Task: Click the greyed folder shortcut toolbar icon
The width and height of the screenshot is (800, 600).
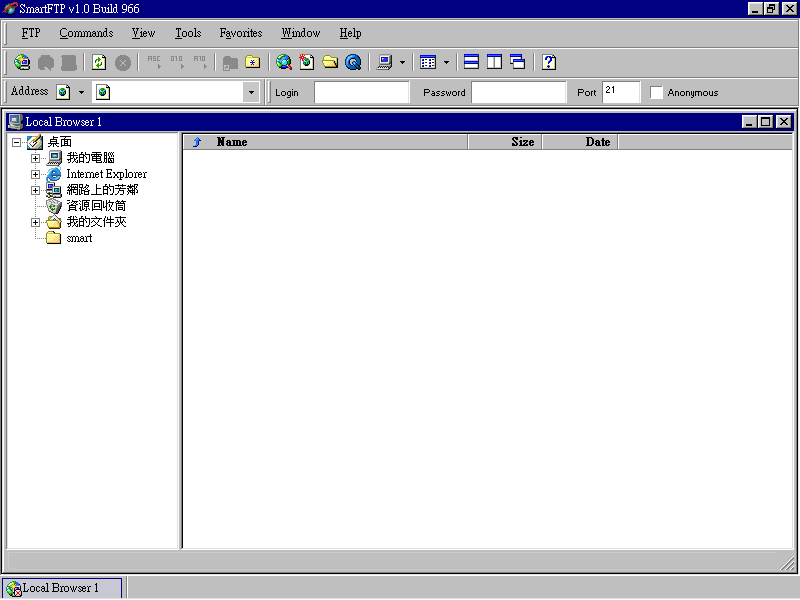Action: pyautogui.click(x=230, y=62)
